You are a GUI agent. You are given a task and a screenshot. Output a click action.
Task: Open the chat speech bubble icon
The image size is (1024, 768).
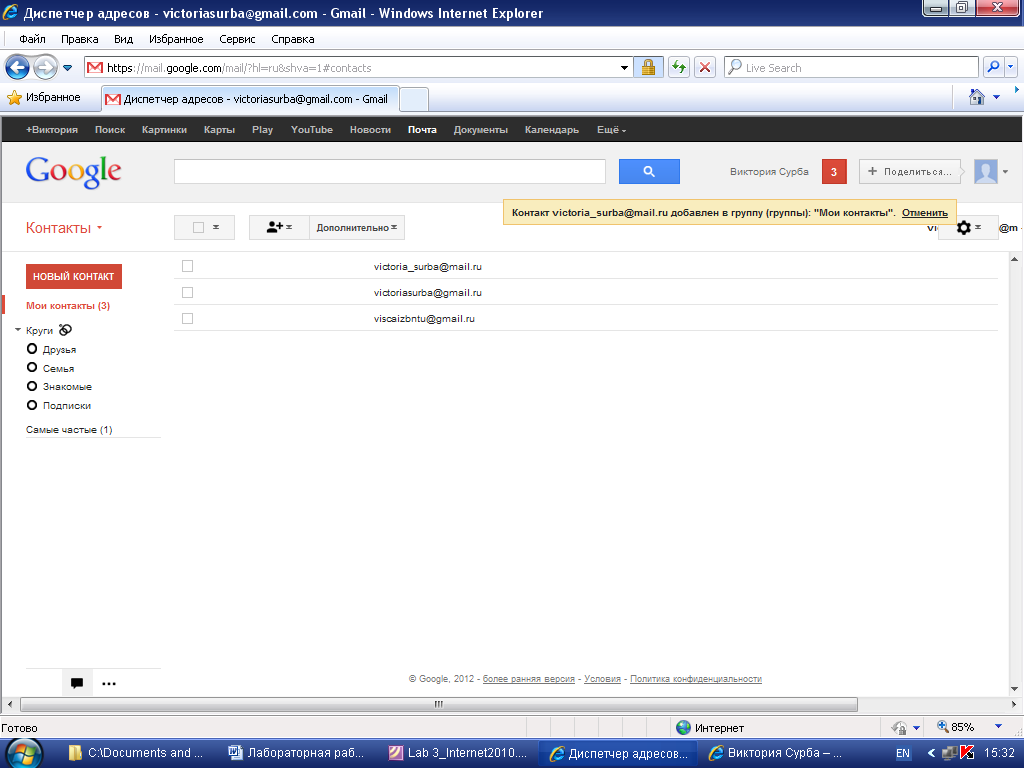click(x=77, y=683)
